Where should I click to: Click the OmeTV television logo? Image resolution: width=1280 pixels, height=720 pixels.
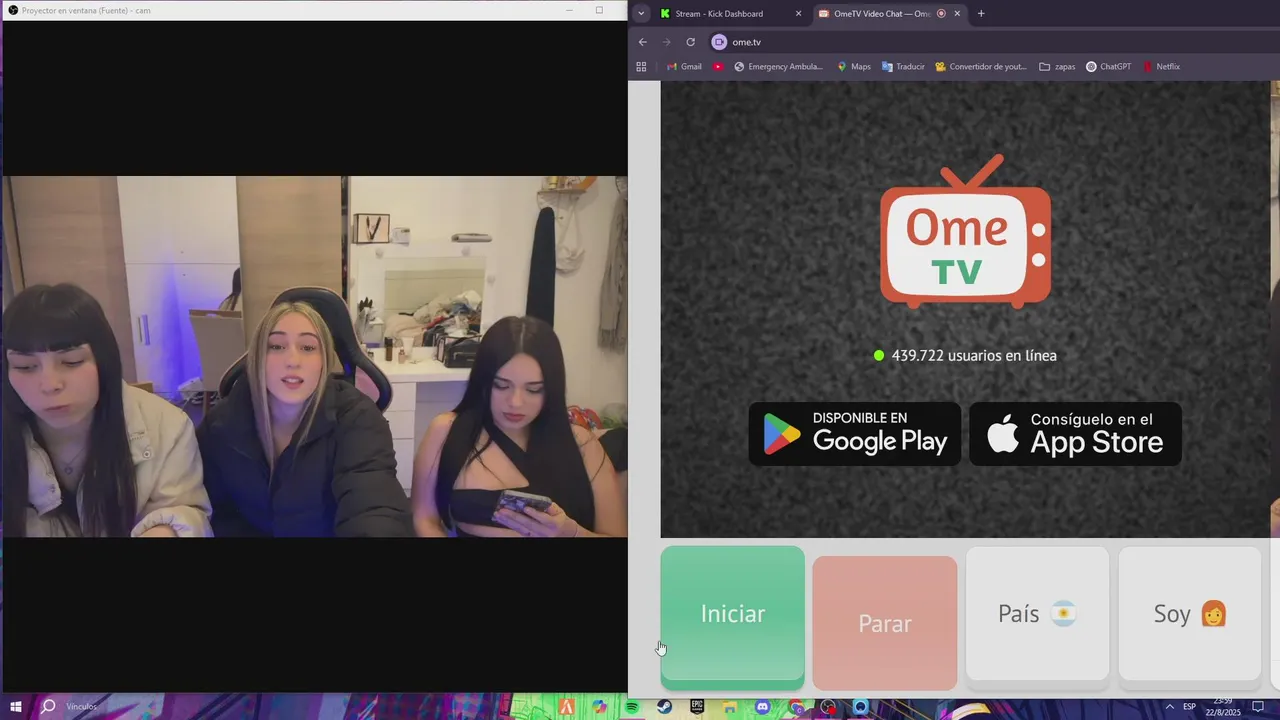point(965,232)
